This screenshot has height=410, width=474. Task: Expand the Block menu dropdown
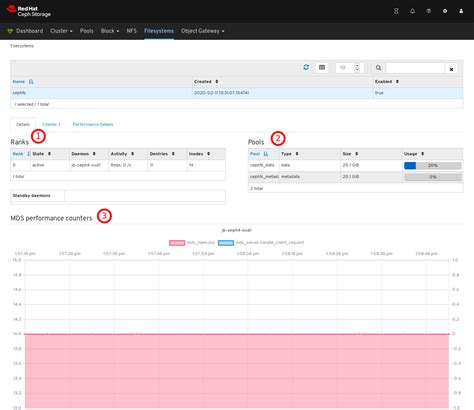click(x=110, y=31)
